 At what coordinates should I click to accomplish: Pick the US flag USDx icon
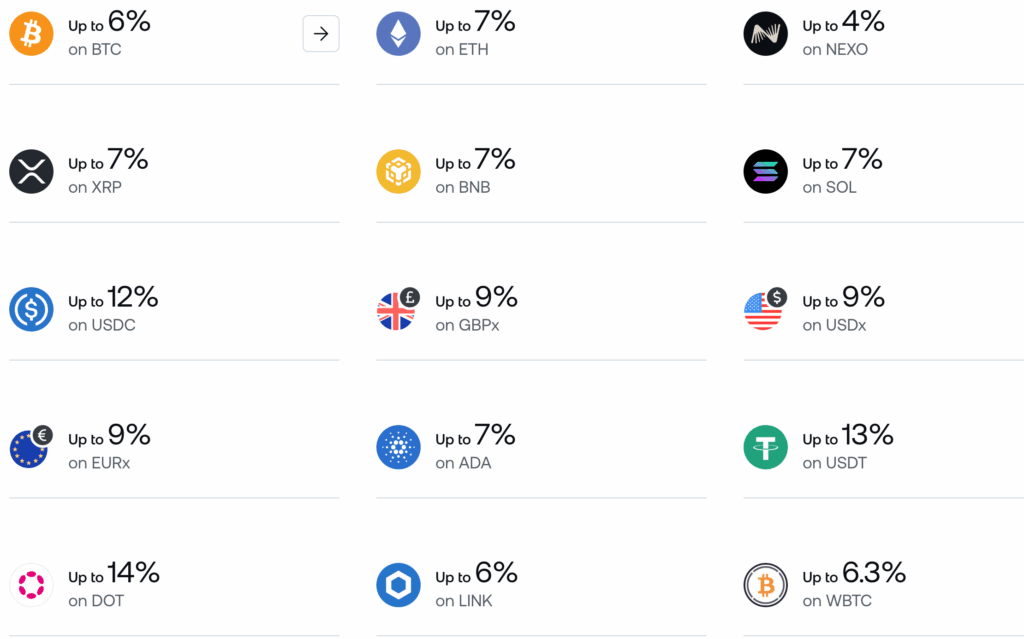point(763,312)
